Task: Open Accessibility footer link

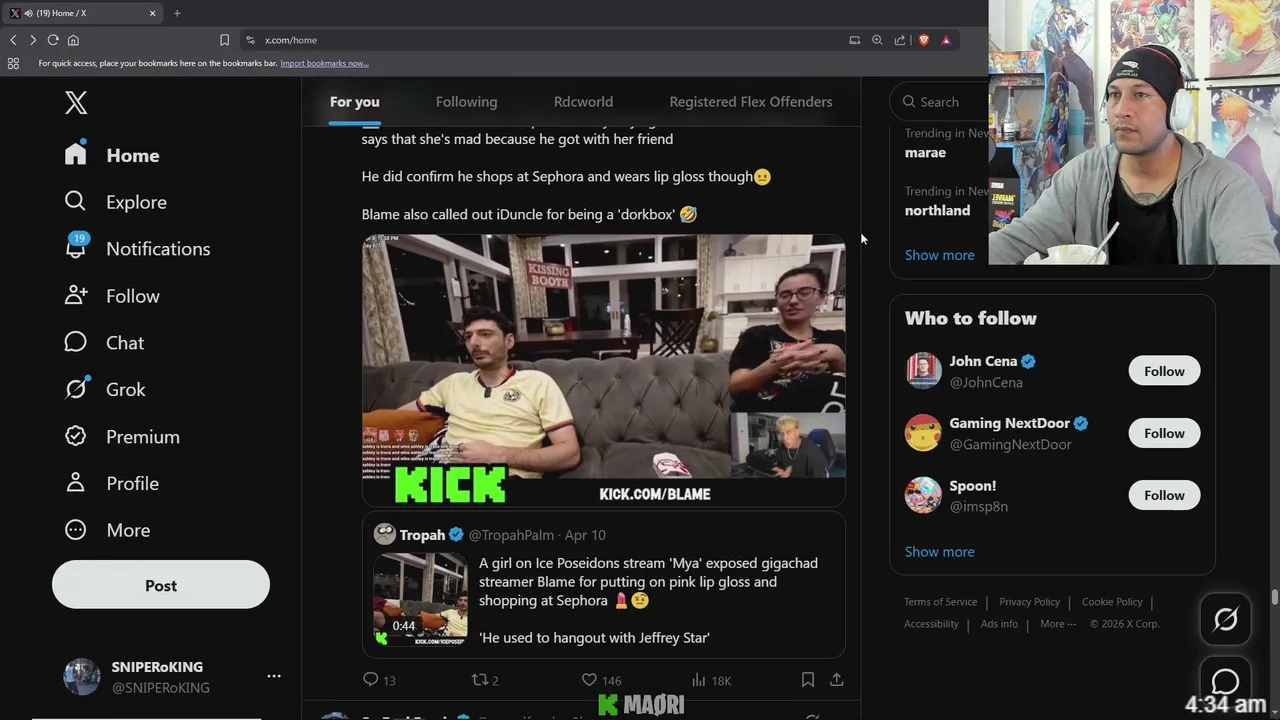Action: (931, 624)
